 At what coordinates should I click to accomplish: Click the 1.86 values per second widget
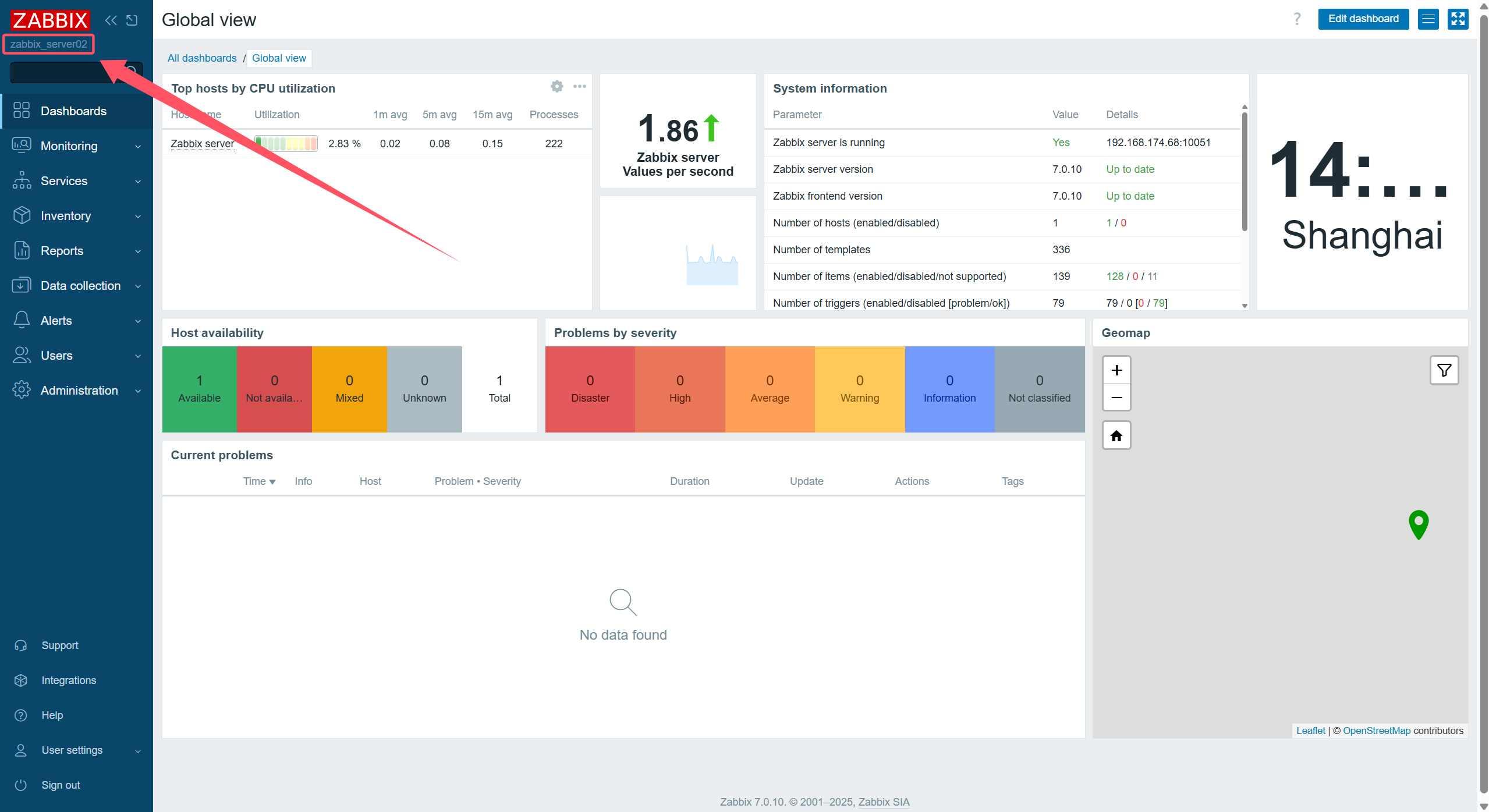[x=678, y=131]
